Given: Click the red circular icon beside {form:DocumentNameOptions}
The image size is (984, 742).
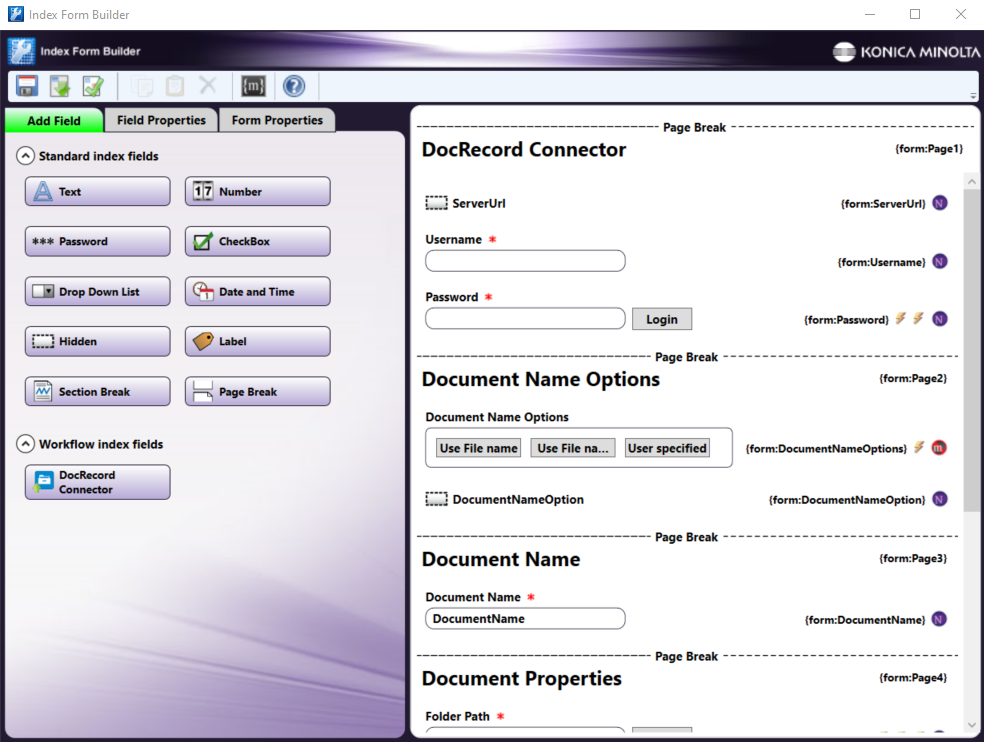Looking at the screenshot, I should [x=939, y=448].
